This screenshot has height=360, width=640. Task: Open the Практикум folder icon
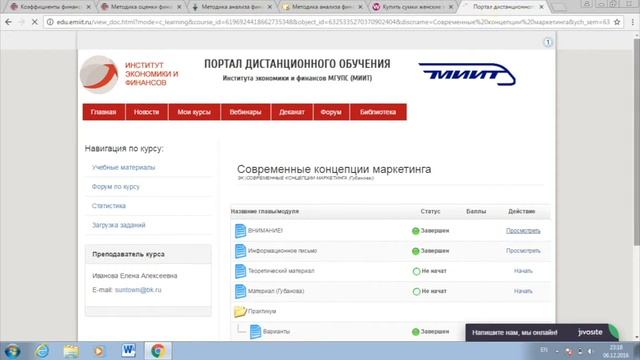240,311
